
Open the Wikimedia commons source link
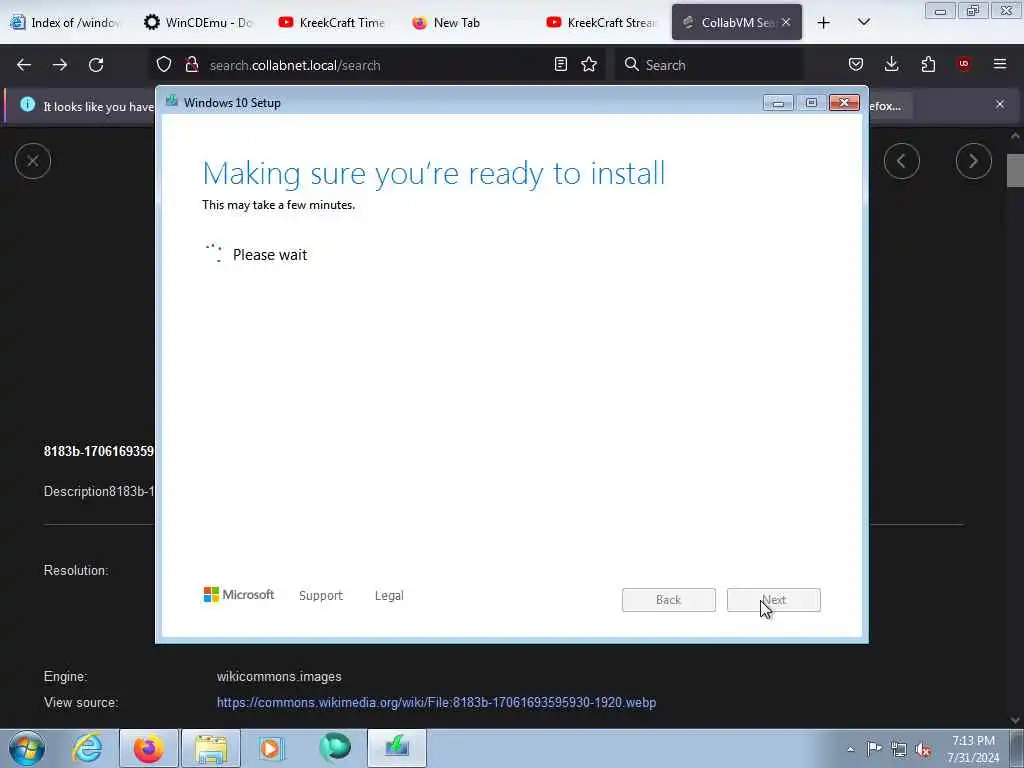click(436, 703)
